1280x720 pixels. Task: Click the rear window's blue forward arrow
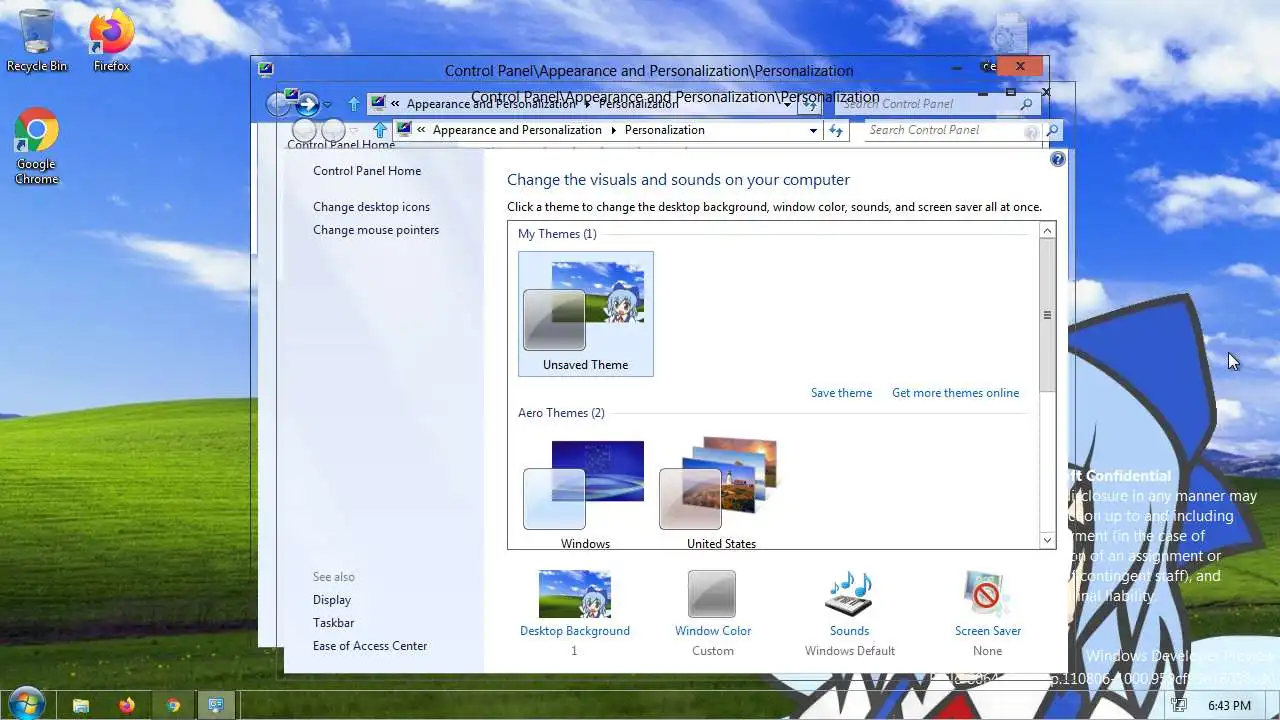pos(307,103)
